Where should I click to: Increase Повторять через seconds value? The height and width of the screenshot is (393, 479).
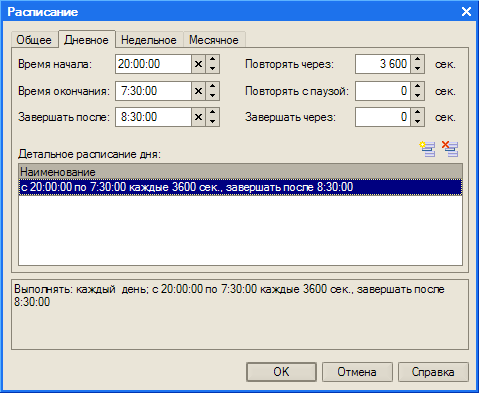(417, 60)
